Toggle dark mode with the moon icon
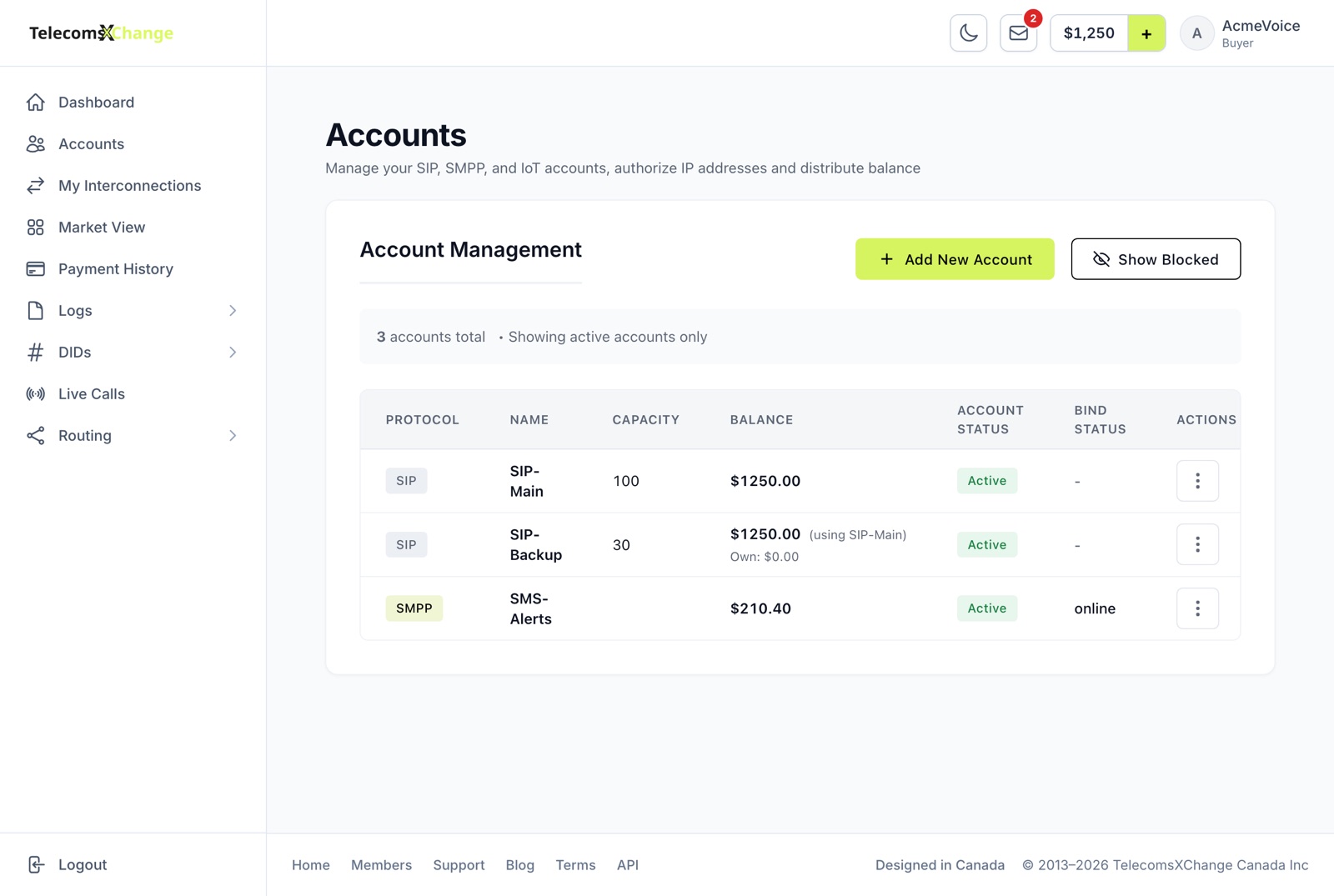 968,33
